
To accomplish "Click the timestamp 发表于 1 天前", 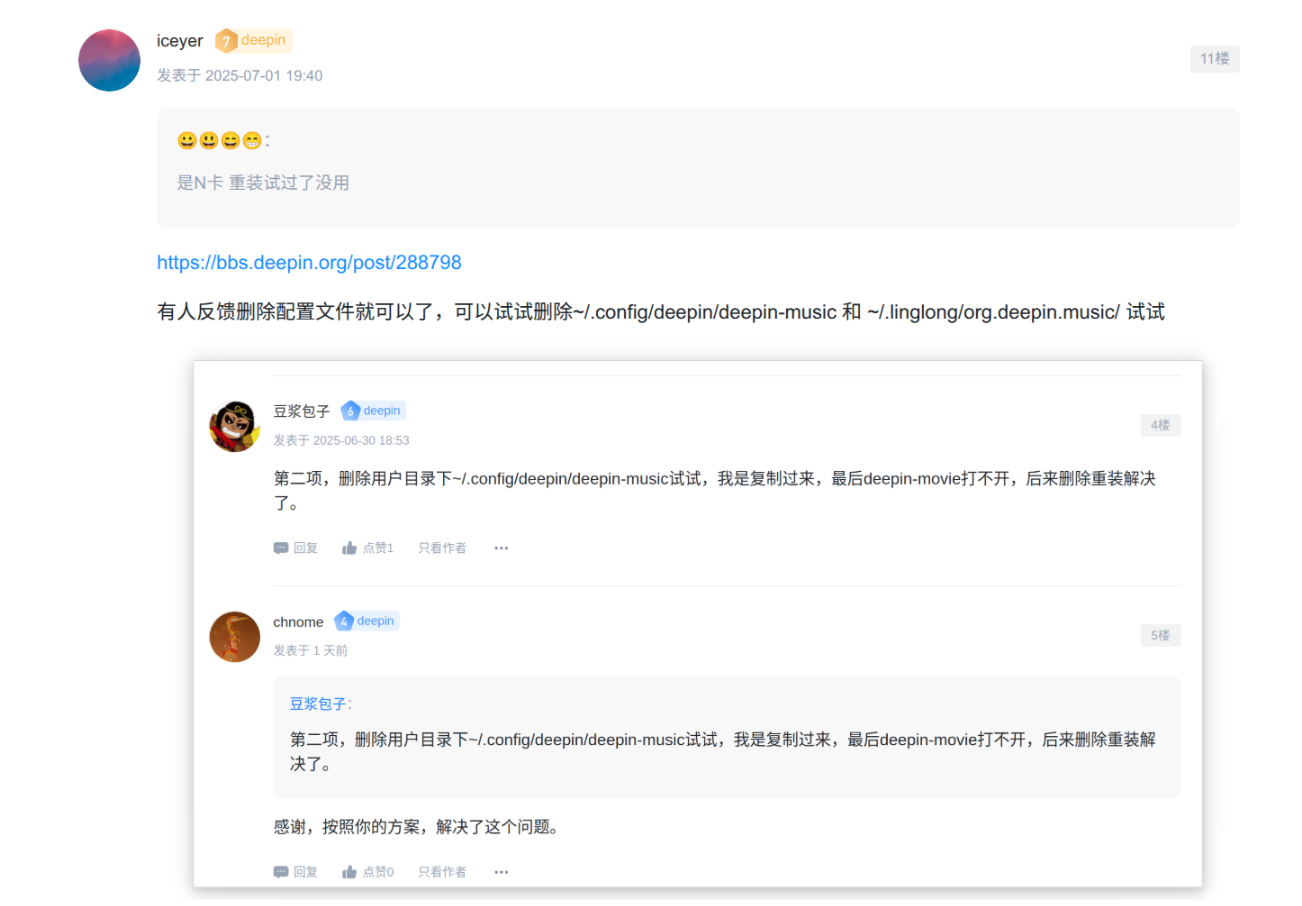I will pyautogui.click(x=310, y=650).
